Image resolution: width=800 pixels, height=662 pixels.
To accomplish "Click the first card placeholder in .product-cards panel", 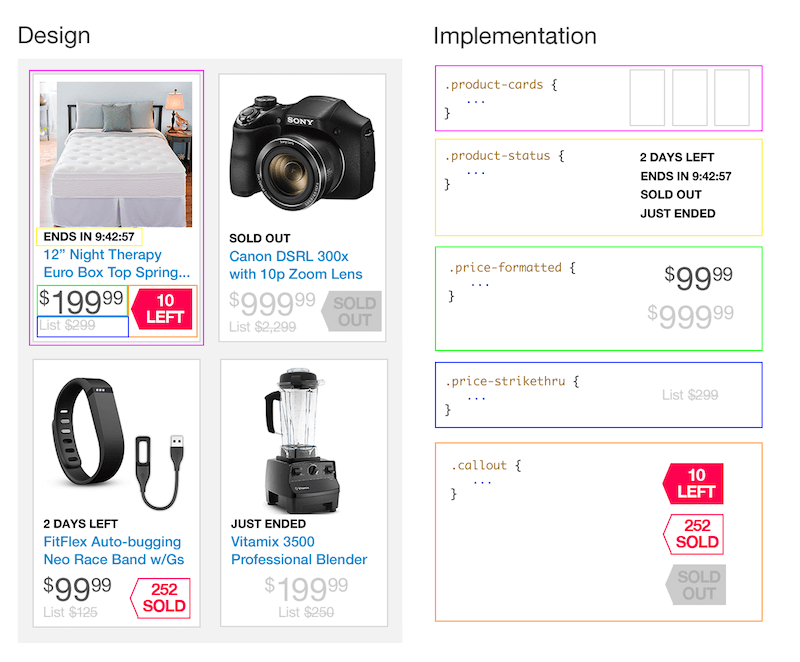I will 647,97.
